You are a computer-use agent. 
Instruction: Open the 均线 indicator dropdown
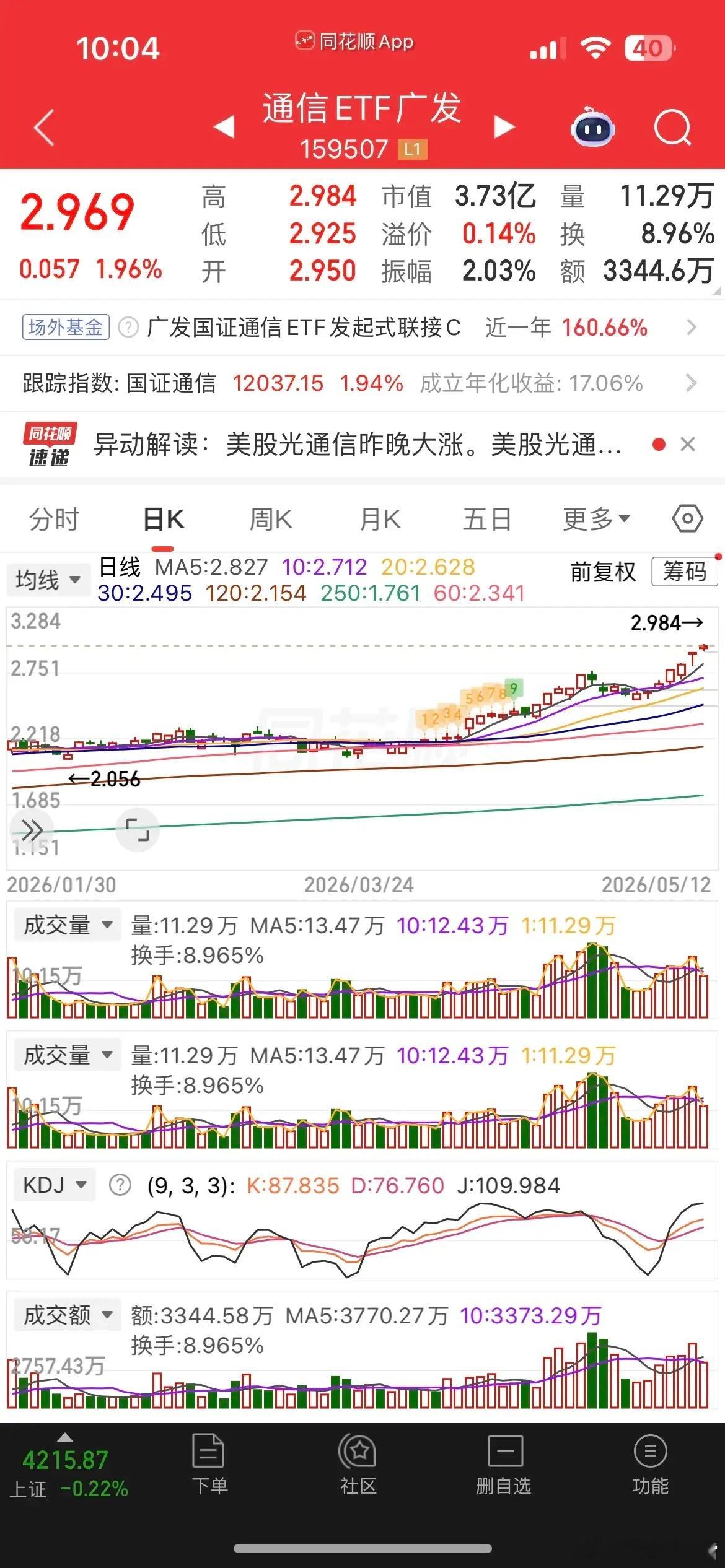pyautogui.click(x=48, y=580)
